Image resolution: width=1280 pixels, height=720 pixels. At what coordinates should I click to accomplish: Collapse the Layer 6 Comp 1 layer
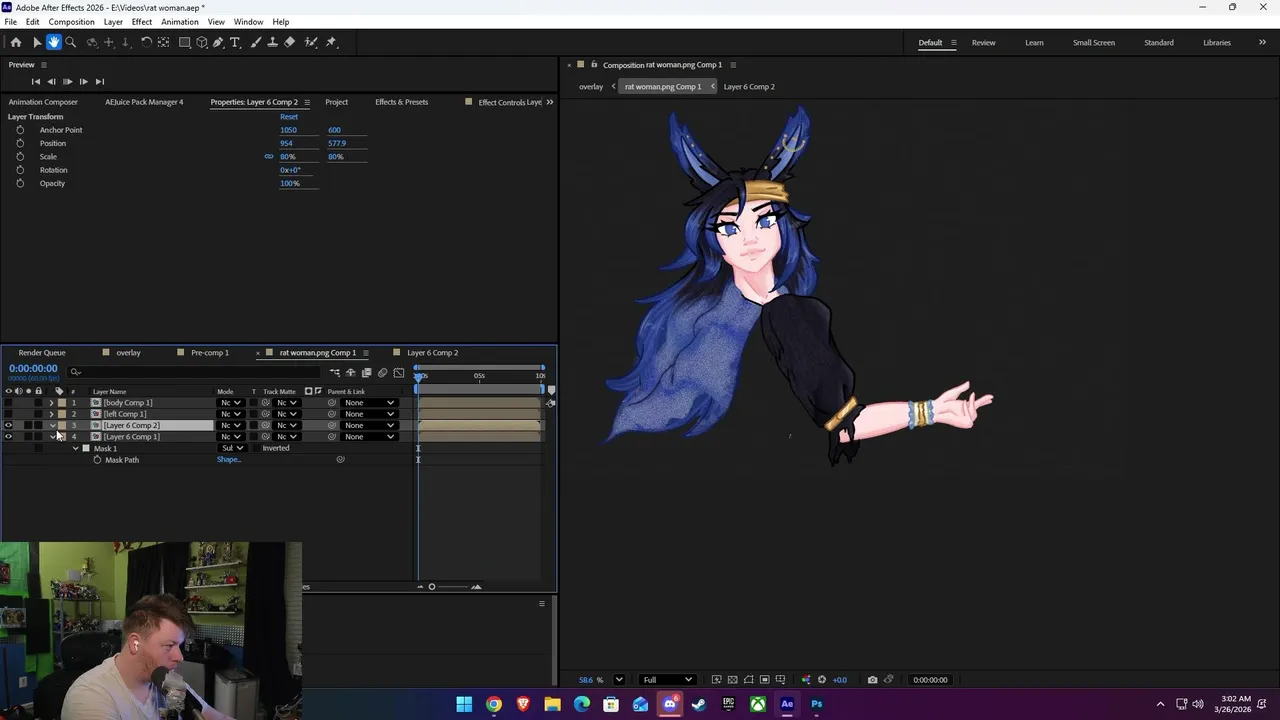(x=52, y=437)
